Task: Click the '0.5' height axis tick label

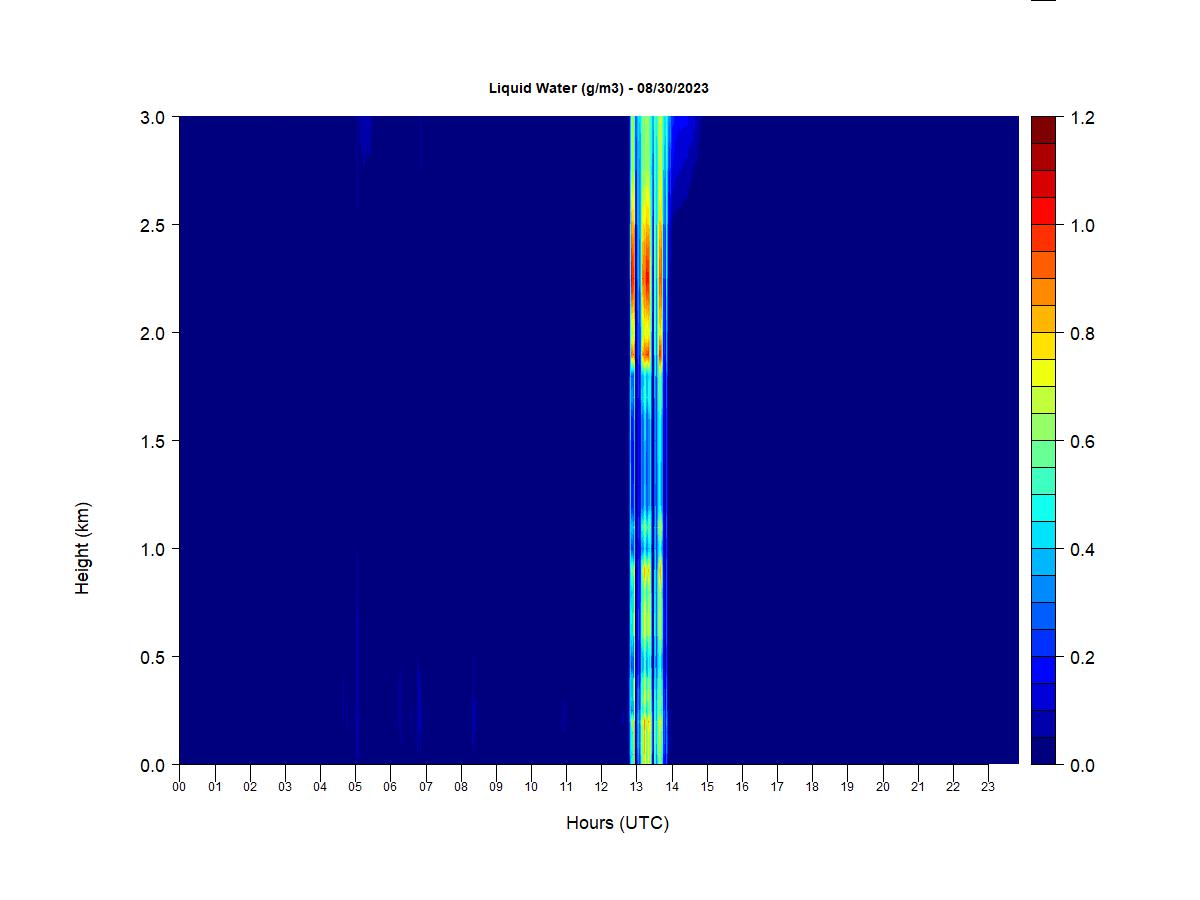Action: point(152,657)
